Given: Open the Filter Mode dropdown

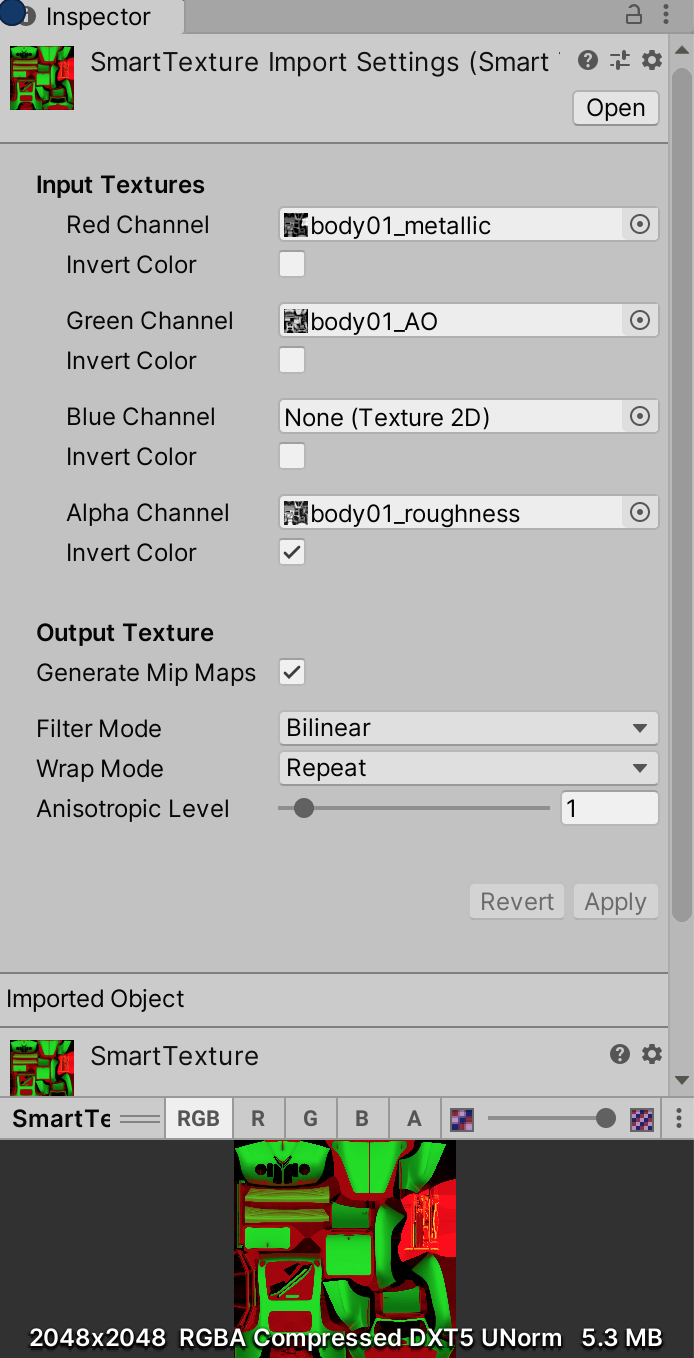Looking at the screenshot, I should tap(468, 728).
